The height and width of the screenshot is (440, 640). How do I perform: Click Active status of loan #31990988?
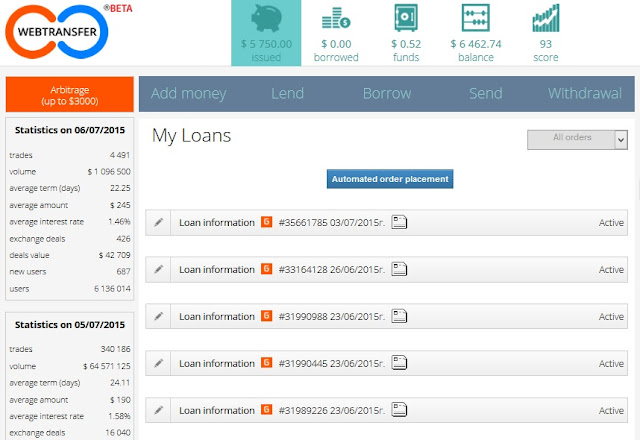(x=611, y=316)
